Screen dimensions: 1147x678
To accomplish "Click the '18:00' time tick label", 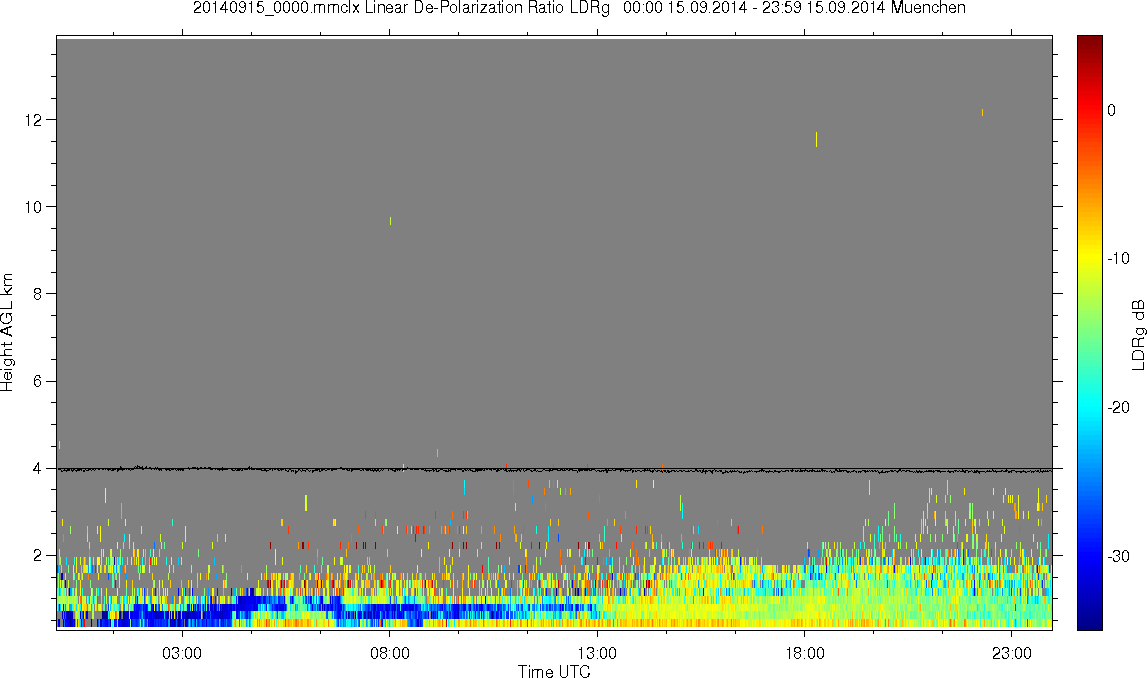I will click(805, 653).
